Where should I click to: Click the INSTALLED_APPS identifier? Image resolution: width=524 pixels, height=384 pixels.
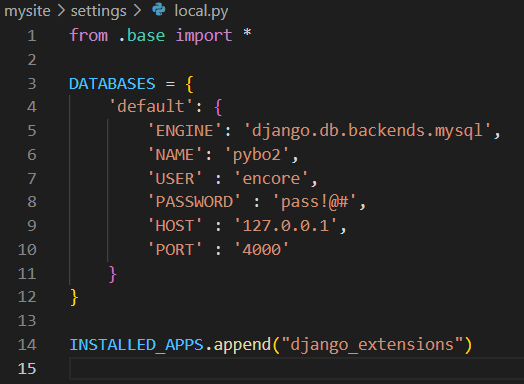click(x=136, y=345)
